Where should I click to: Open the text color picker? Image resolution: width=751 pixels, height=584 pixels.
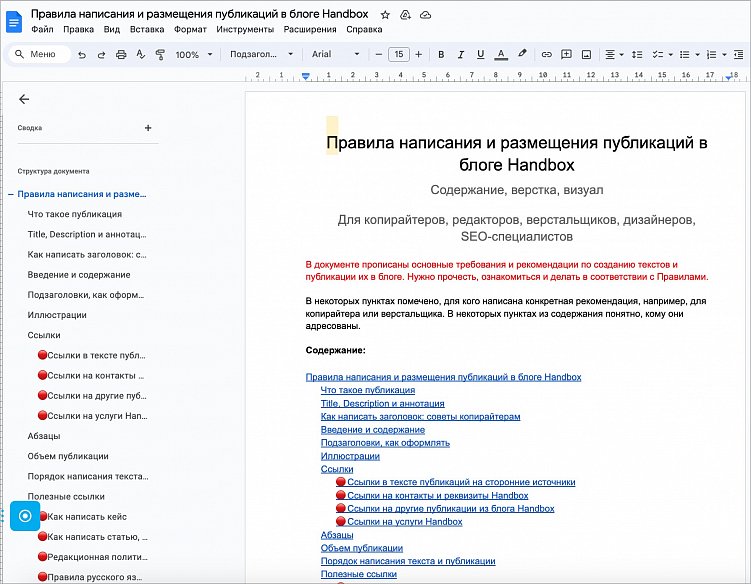(x=501, y=55)
